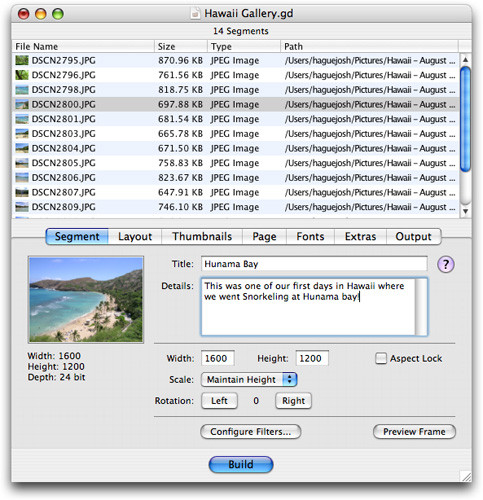483x500 pixels.
Task: Go to the Fonts tab
Action: coord(310,236)
